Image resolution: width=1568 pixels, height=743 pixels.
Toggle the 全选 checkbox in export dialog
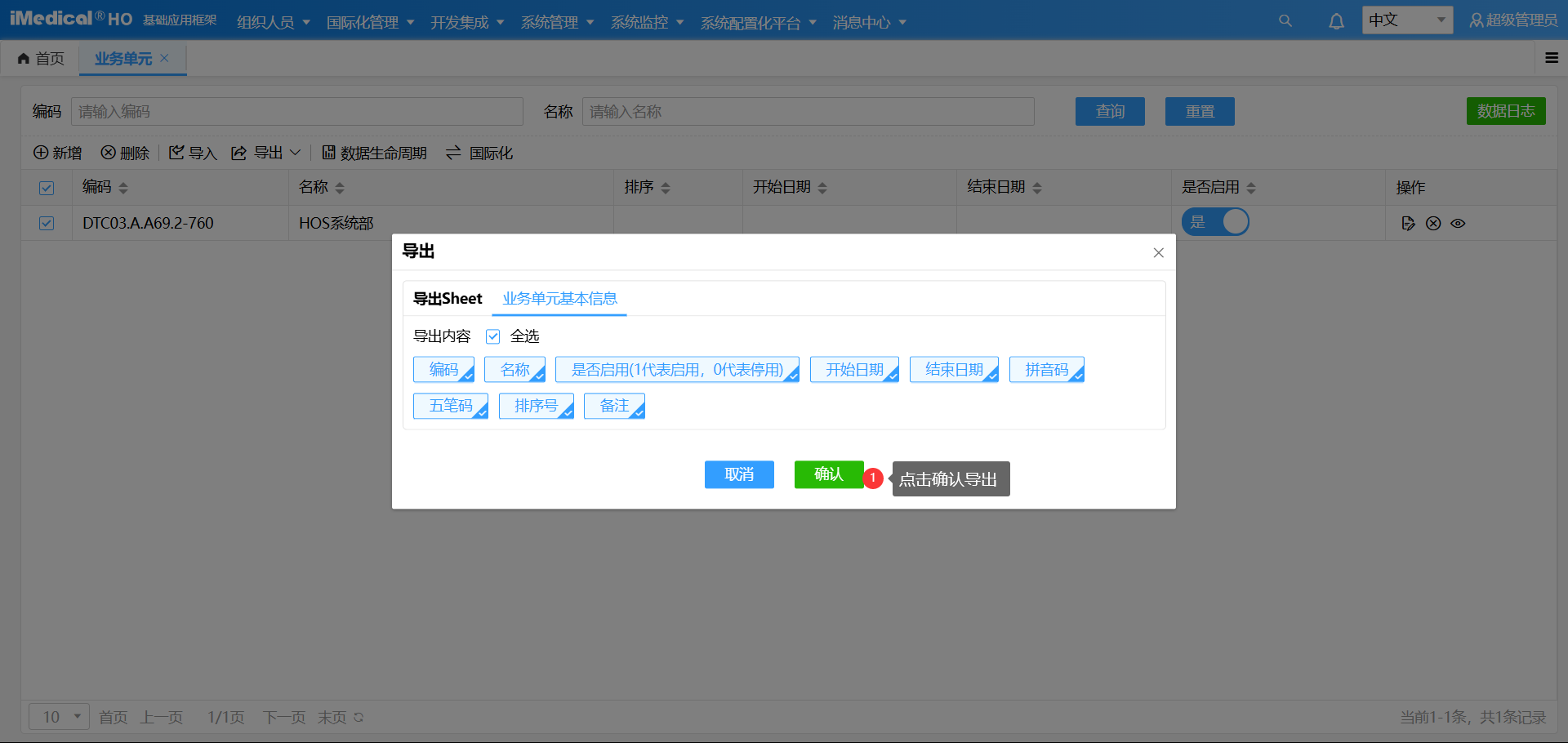pyautogui.click(x=492, y=336)
